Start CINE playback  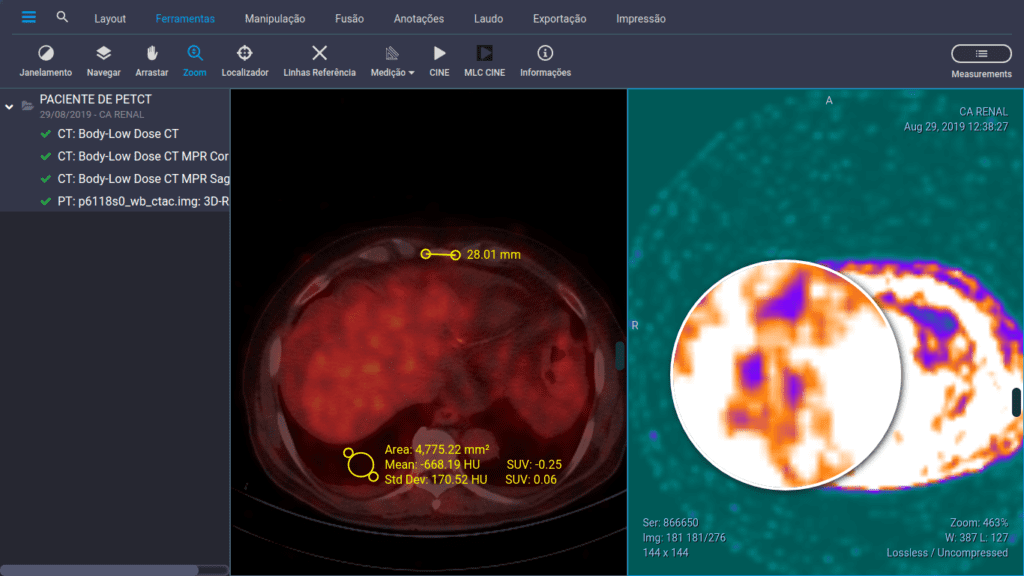click(x=439, y=60)
